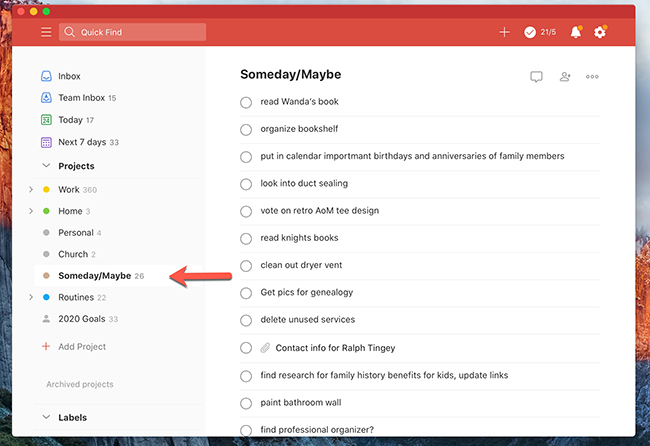Click attachment paperclip on Ralph Tingey task
650x446 pixels.
point(265,348)
